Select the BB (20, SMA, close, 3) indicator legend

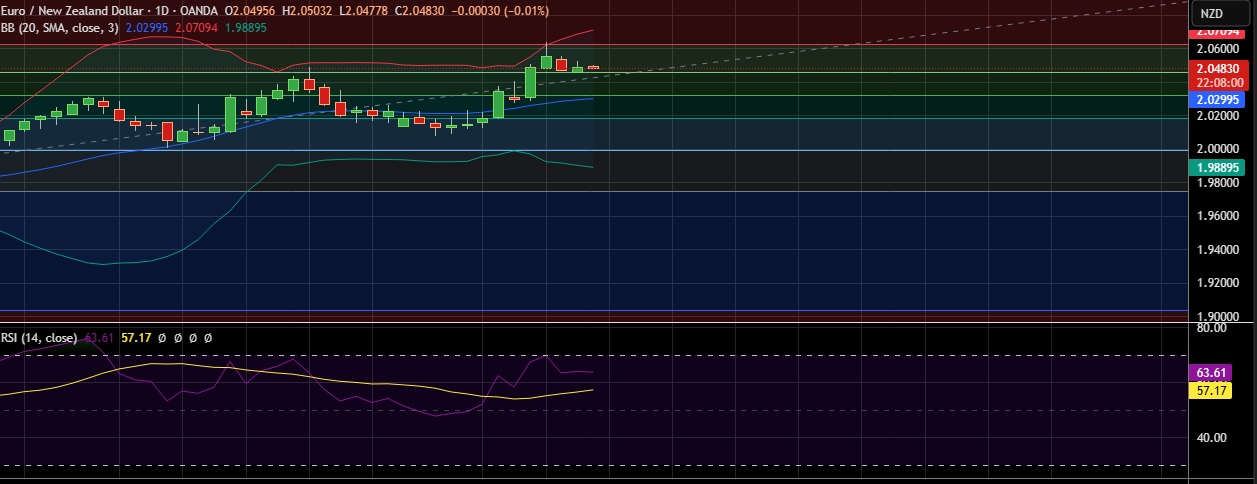click(x=60, y=27)
